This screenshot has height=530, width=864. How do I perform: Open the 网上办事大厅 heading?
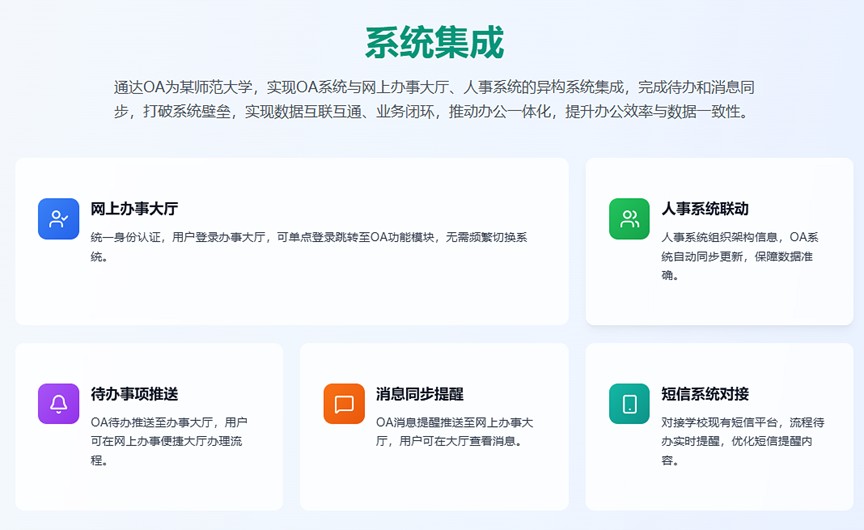(134, 209)
